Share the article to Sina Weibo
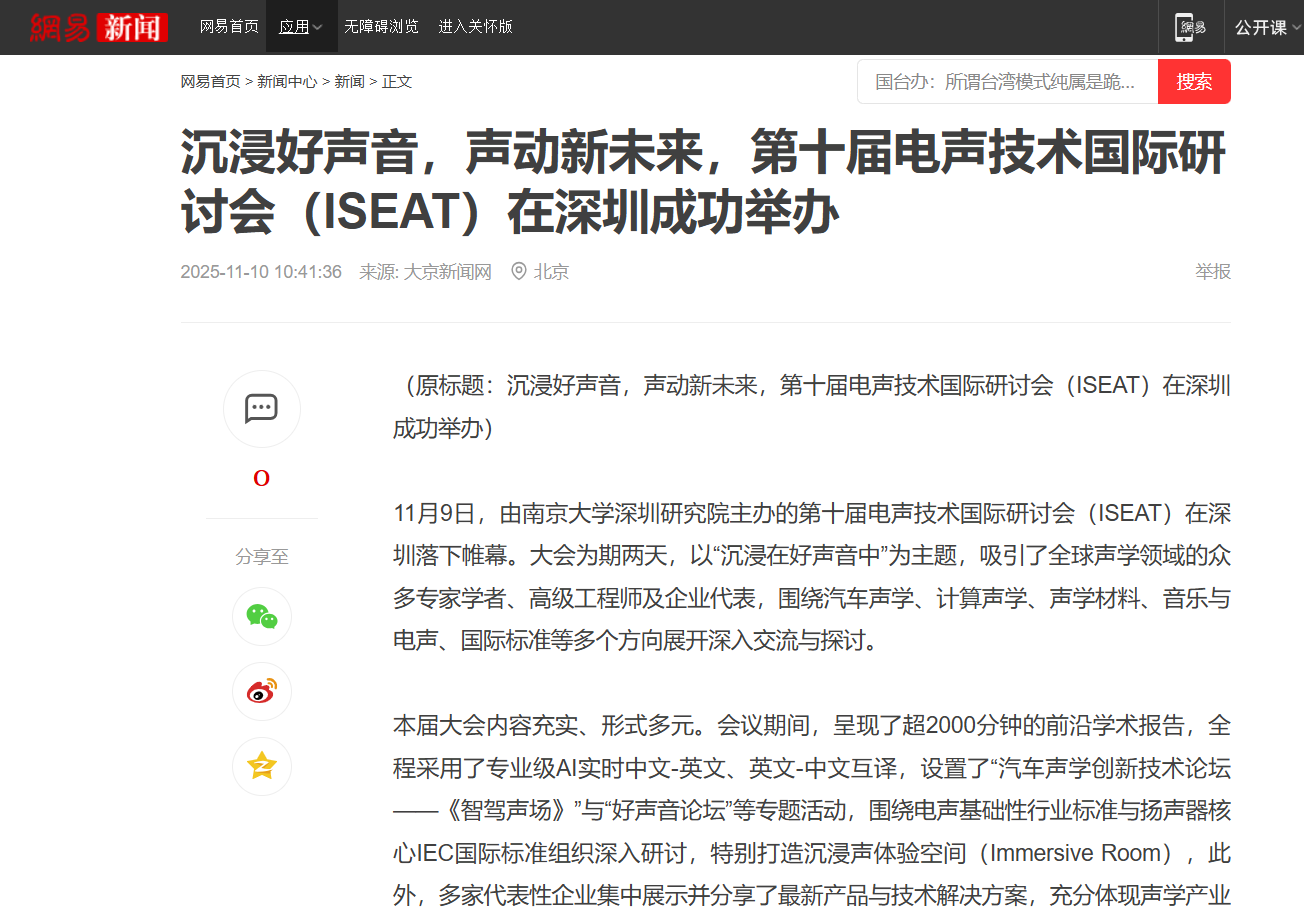1304x915 pixels. [261, 691]
